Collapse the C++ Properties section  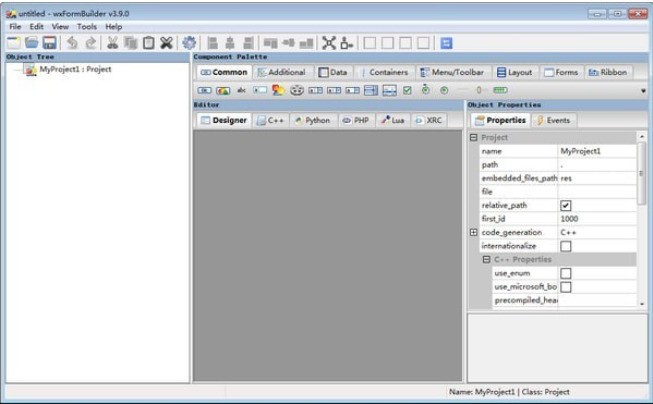pos(486,259)
